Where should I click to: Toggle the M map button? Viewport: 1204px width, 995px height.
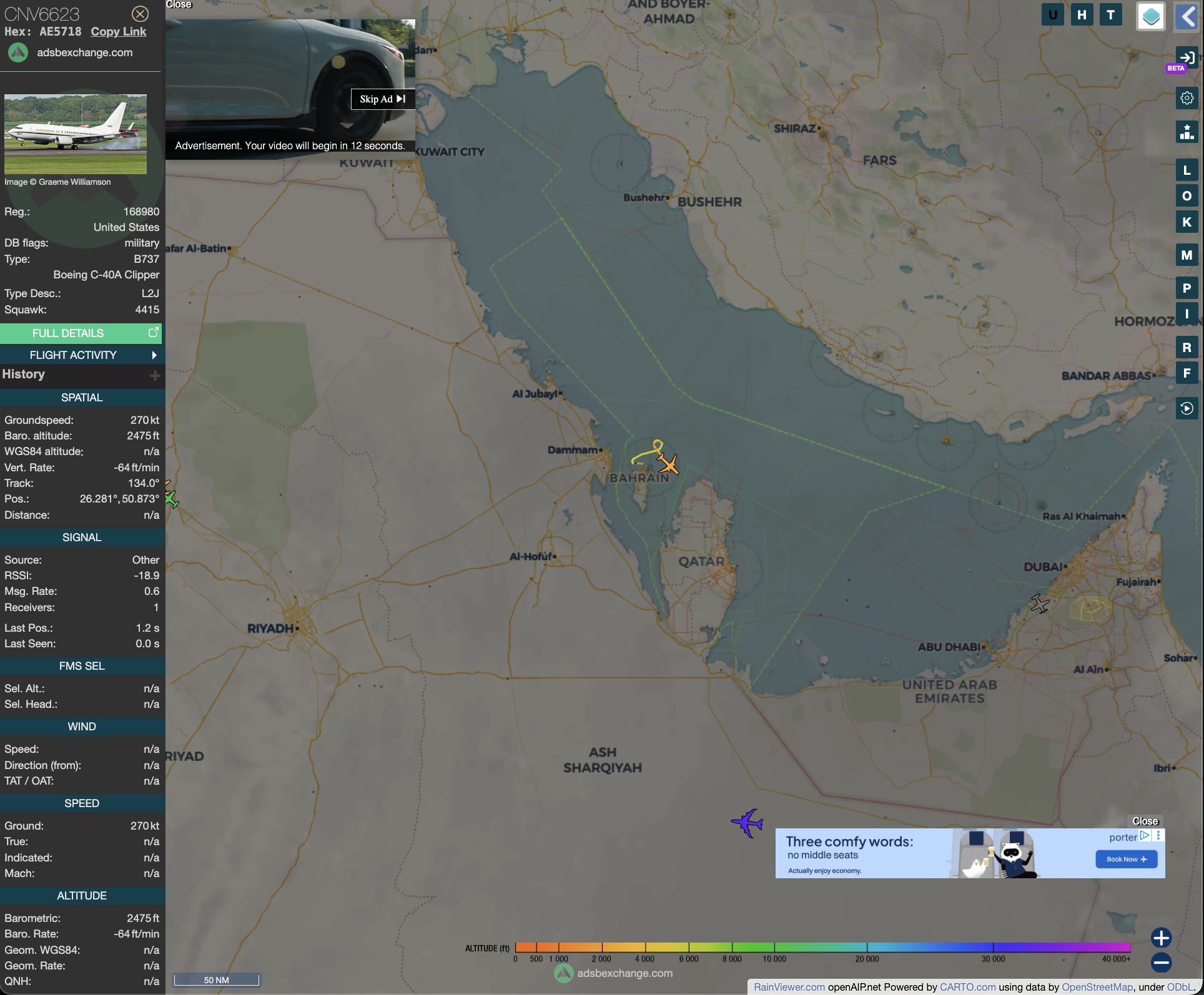[x=1187, y=255]
